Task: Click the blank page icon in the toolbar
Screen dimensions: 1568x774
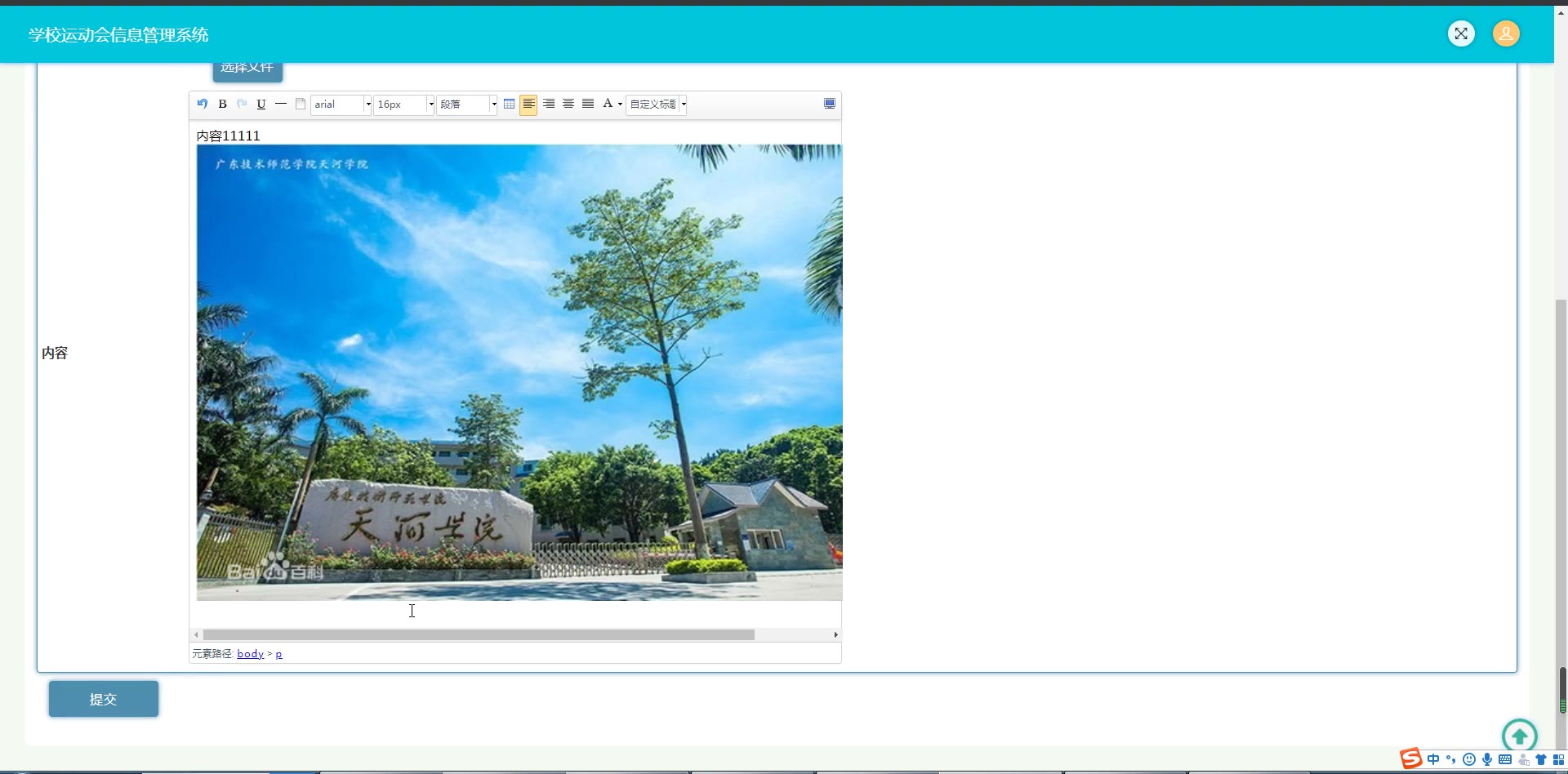Action: [301, 104]
